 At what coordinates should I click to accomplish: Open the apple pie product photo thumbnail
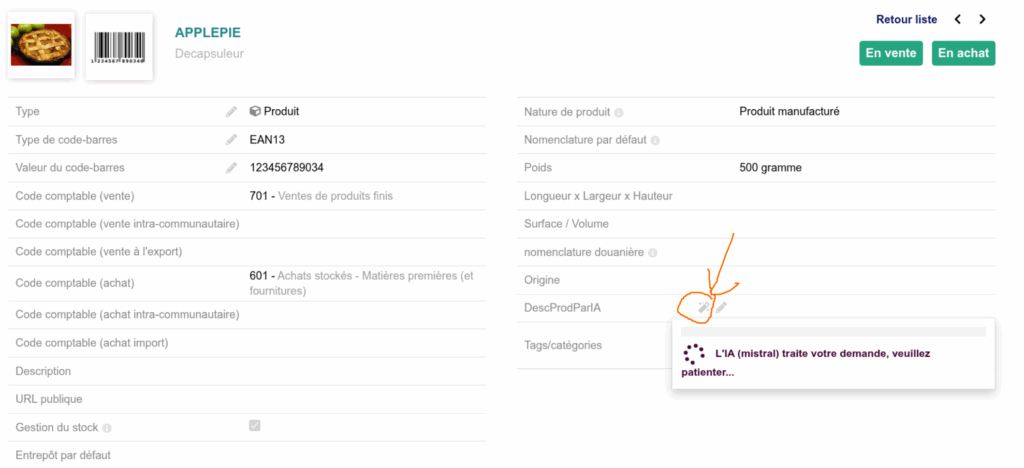click(41, 46)
